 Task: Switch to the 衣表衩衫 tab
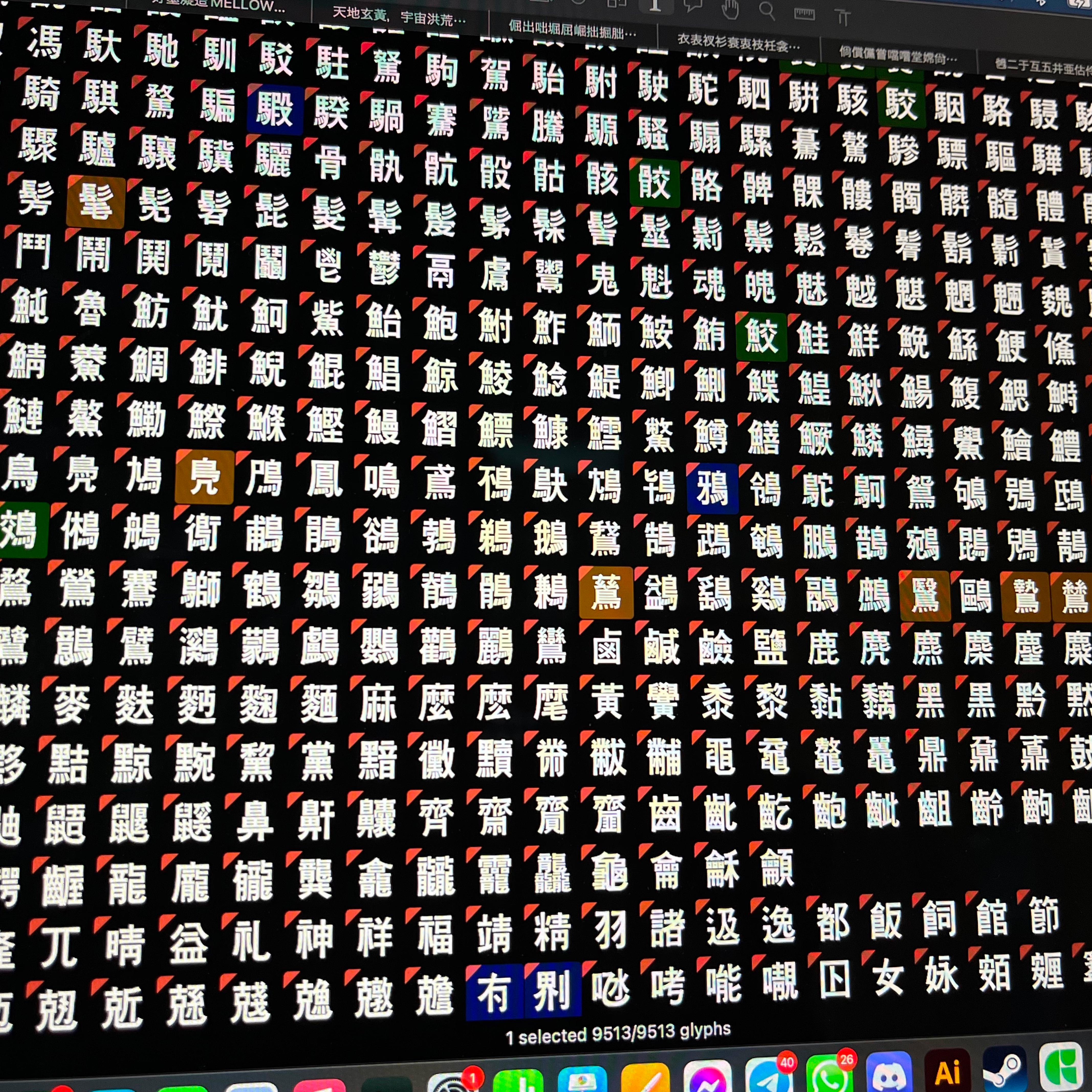pyautogui.click(x=738, y=42)
